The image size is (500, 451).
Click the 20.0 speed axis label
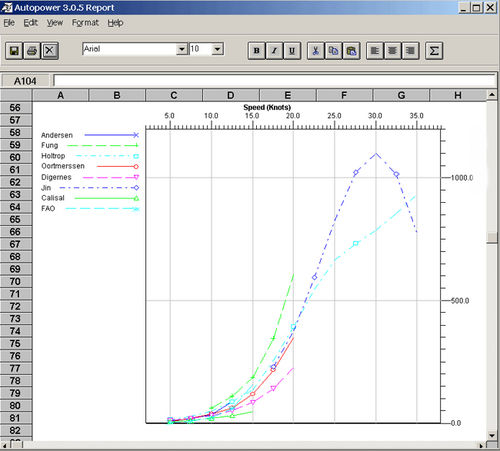pos(293,116)
